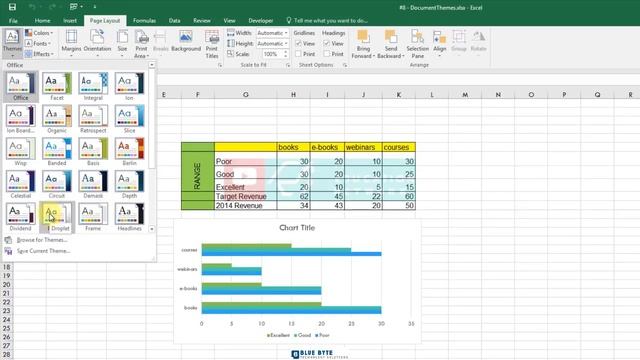Viewport: 640px width, 360px height.
Task: Expand Scale to Fit dialog launcher
Action: tap(288, 65)
